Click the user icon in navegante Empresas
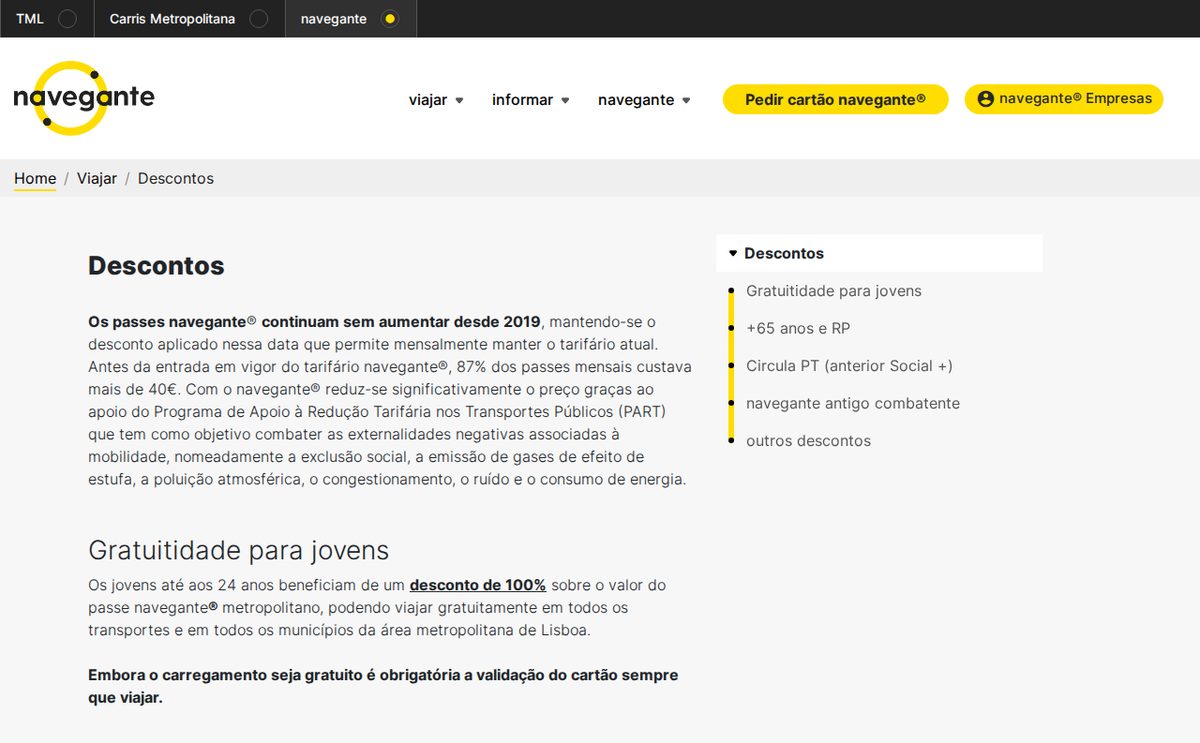This screenshot has height=743, width=1200. tap(986, 99)
